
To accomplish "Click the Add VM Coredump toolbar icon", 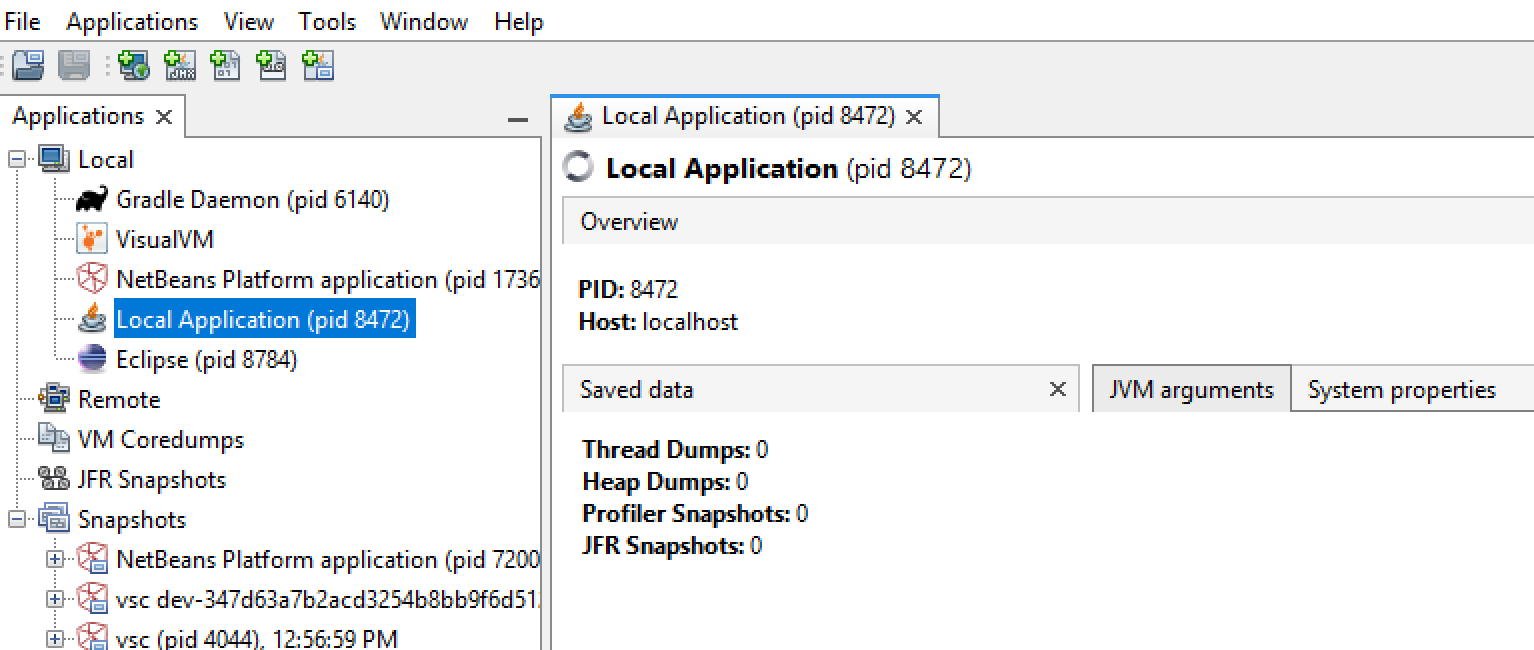I will (226, 66).
